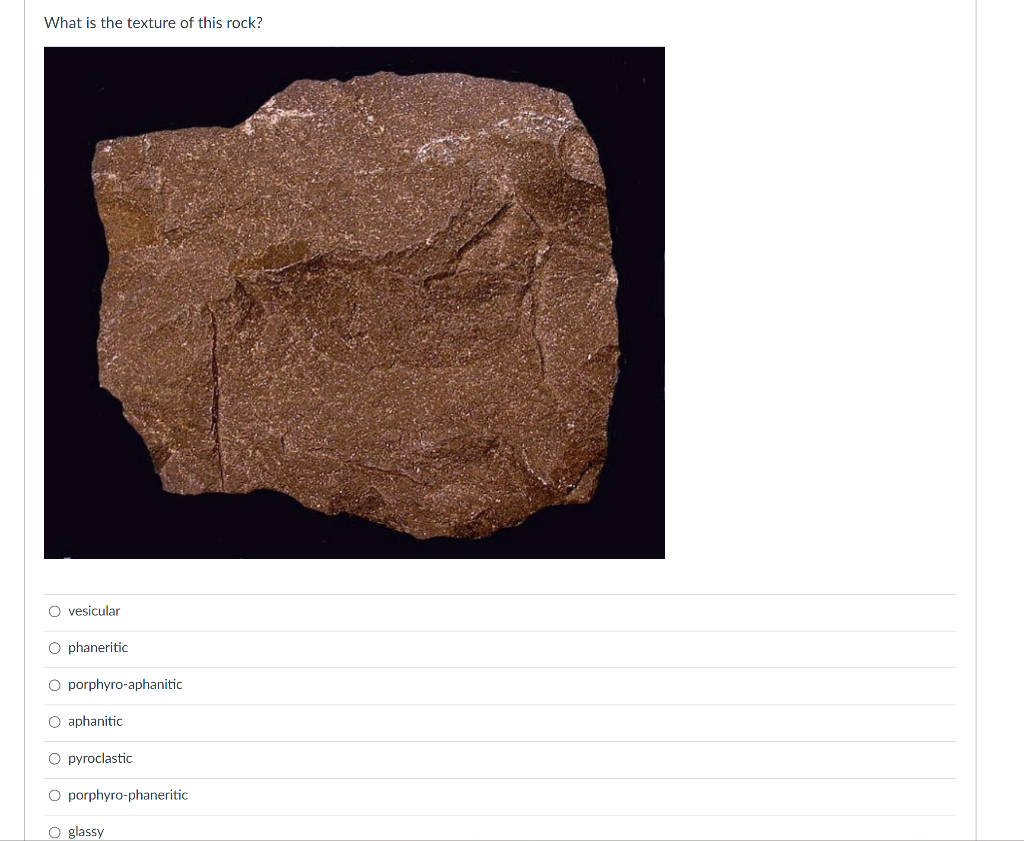Mark the aphanitic radio button

(x=55, y=722)
